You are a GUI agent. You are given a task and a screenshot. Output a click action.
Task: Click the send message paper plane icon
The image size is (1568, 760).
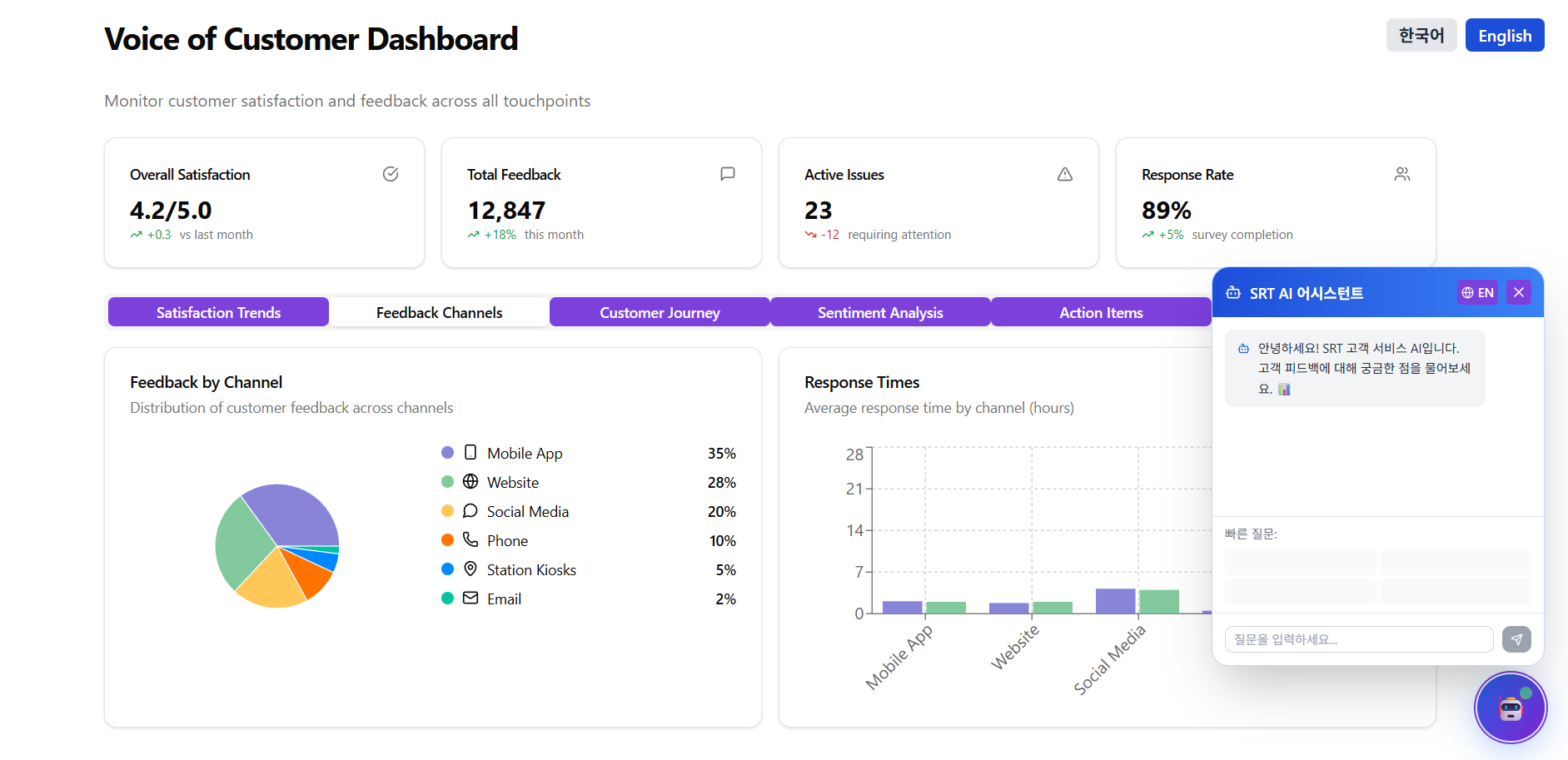pyautogui.click(x=1516, y=639)
